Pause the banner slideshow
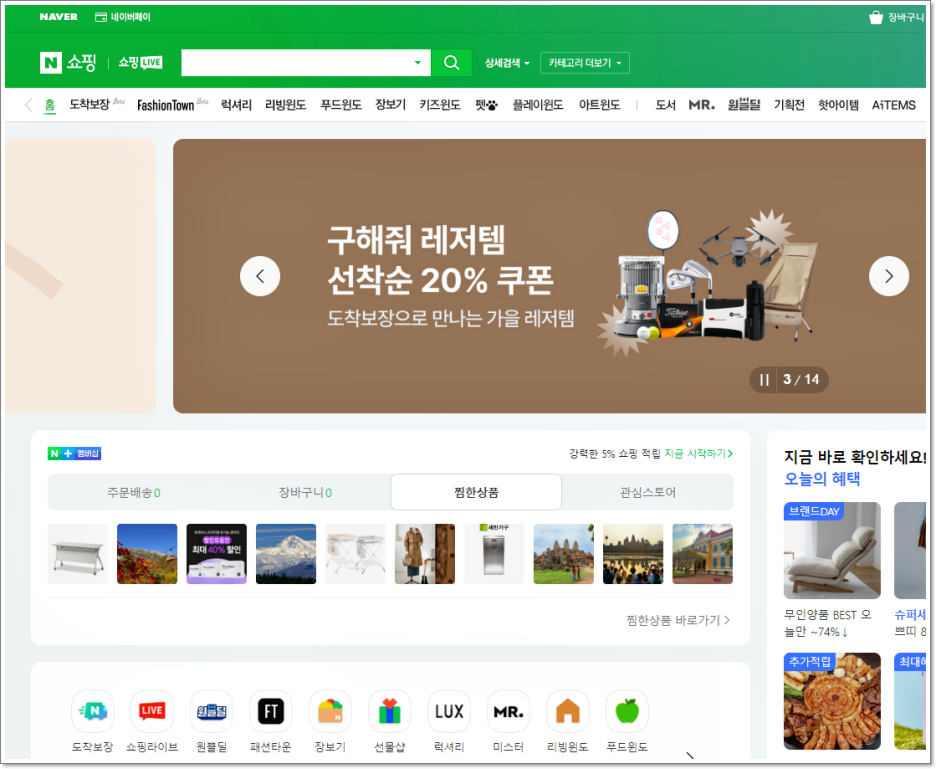Viewport: 936px width, 769px height. [x=763, y=379]
